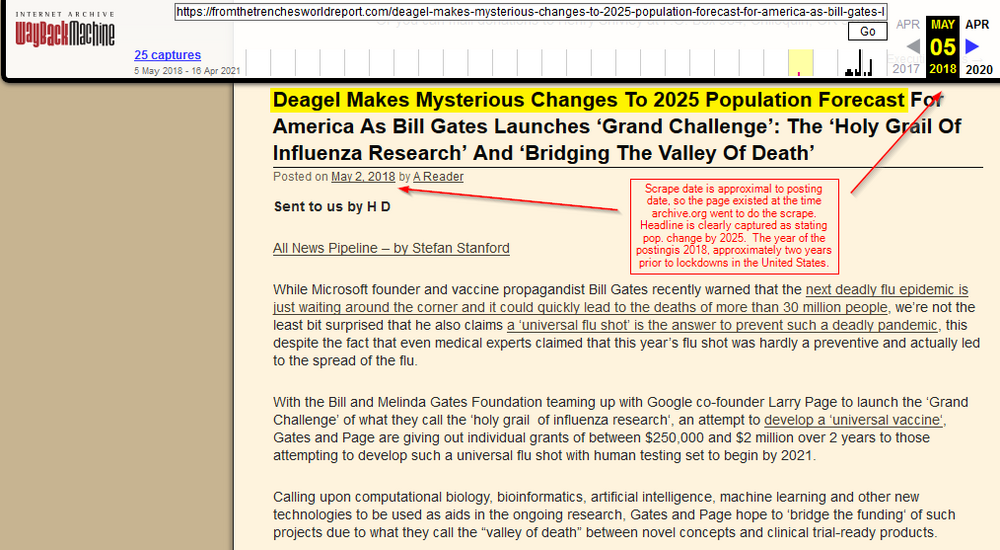Click the APR month label right of MAY

(977, 24)
